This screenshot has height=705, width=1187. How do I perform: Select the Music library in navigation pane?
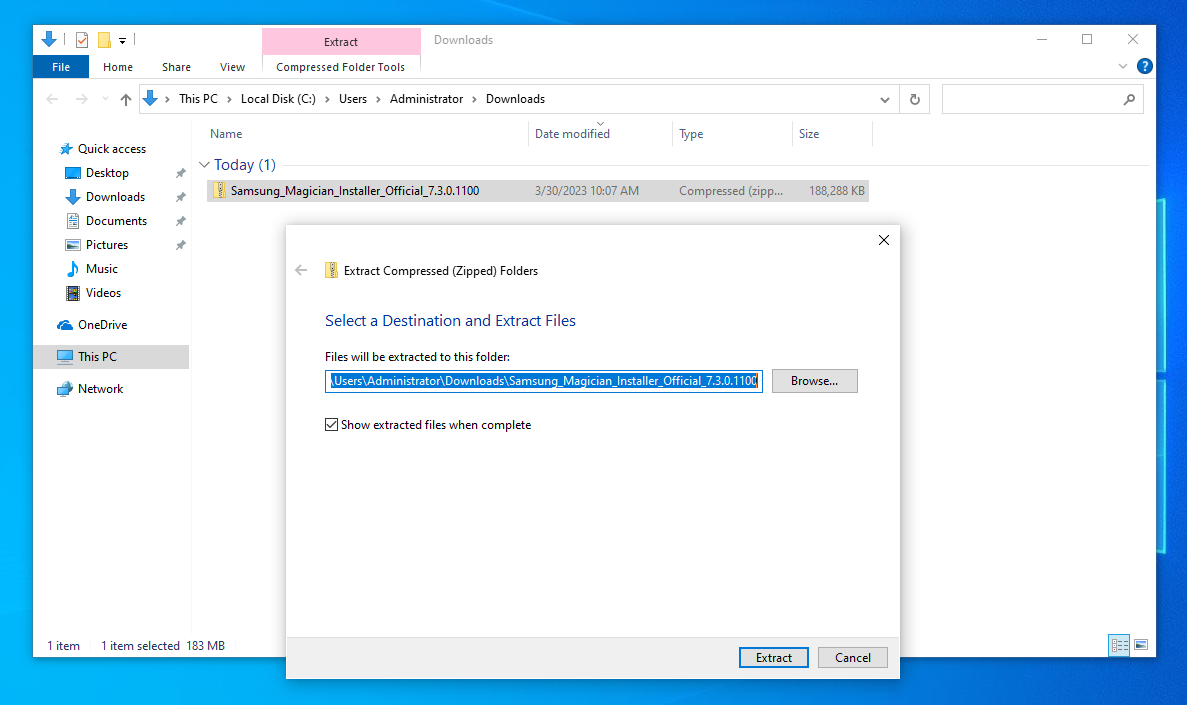tap(100, 268)
